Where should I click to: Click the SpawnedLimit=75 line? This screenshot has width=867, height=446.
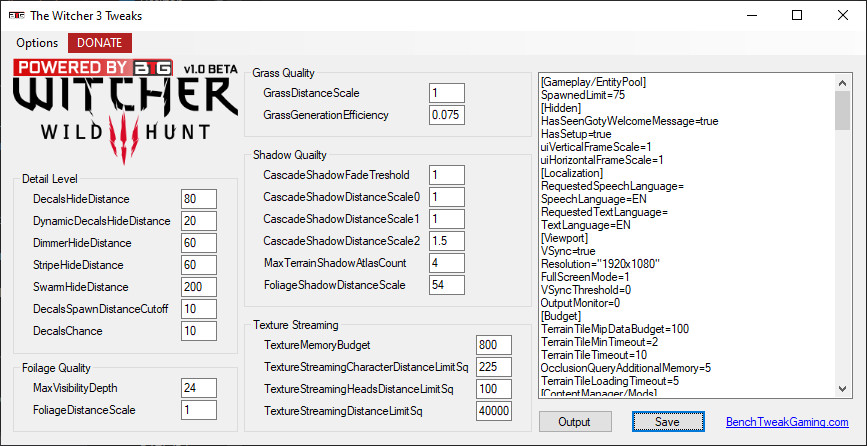click(x=583, y=95)
